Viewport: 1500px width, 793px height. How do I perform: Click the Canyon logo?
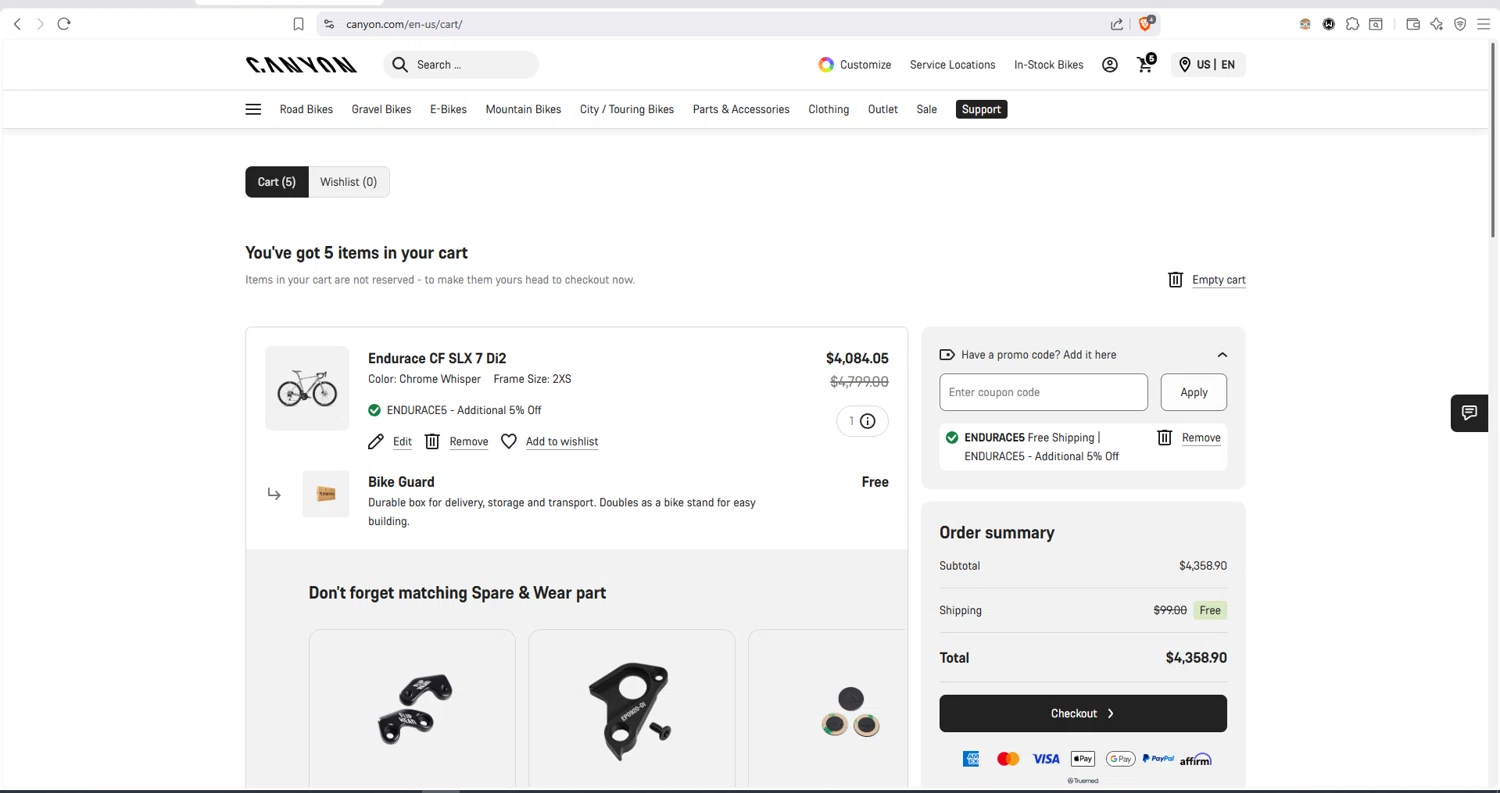coord(301,65)
